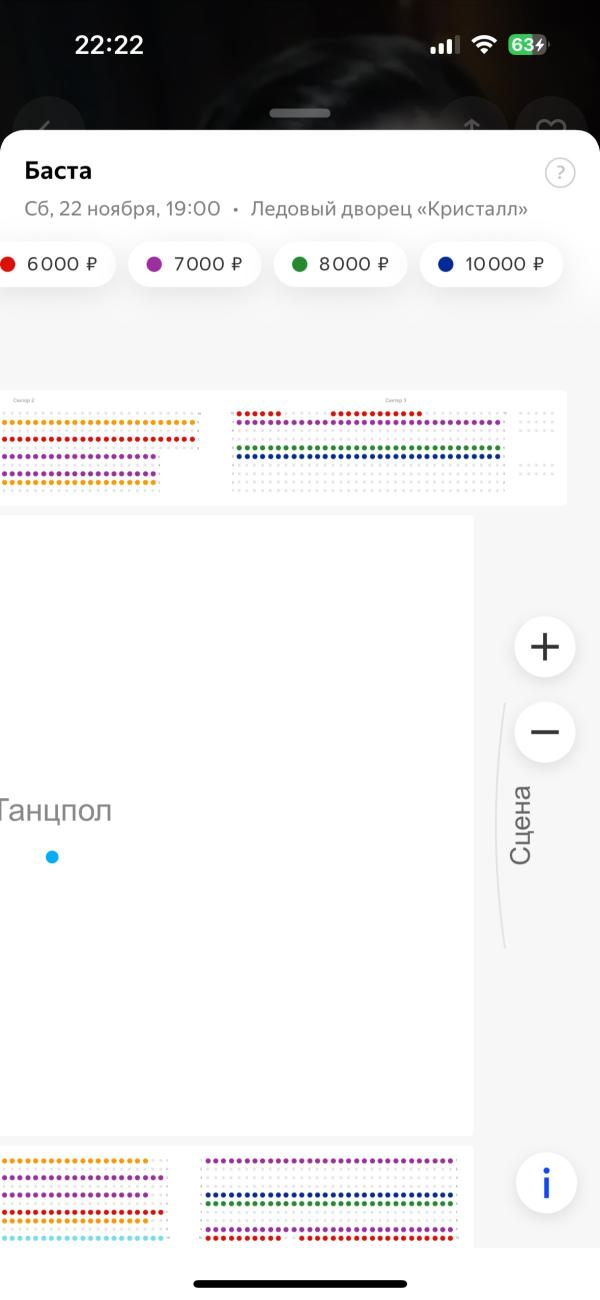The image size is (600, 1300).
Task: Tap the venue name Ледовый дворец «Кристалл»
Action: tap(389, 209)
